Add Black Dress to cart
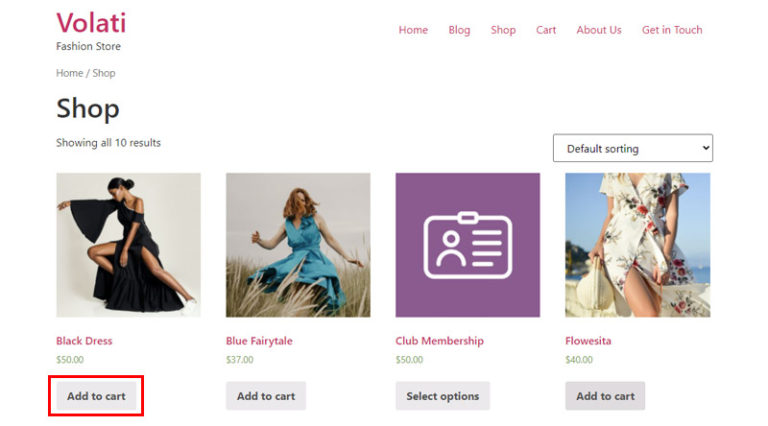Screen dimensions: 768x426 96,396
